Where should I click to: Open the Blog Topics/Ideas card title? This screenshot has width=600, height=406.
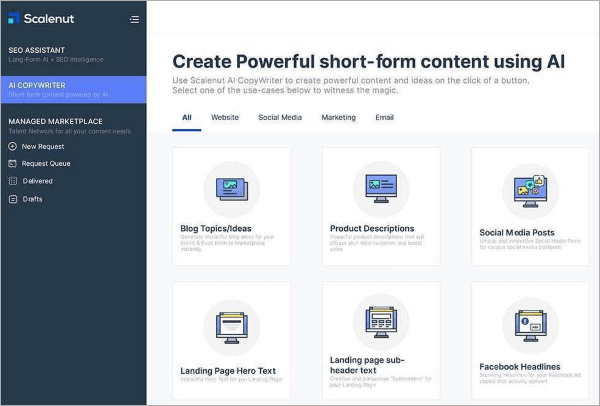coord(216,228)
